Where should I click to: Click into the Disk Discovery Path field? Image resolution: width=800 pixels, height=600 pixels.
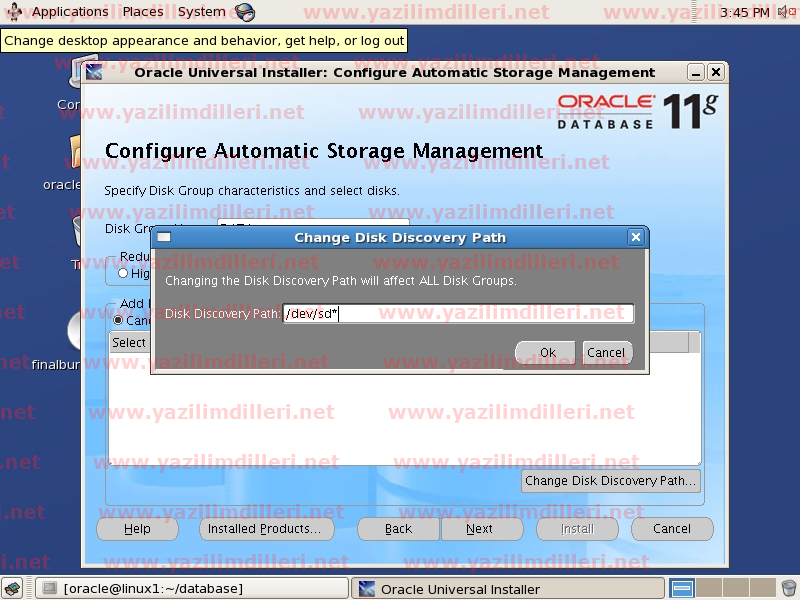point(458,314)
